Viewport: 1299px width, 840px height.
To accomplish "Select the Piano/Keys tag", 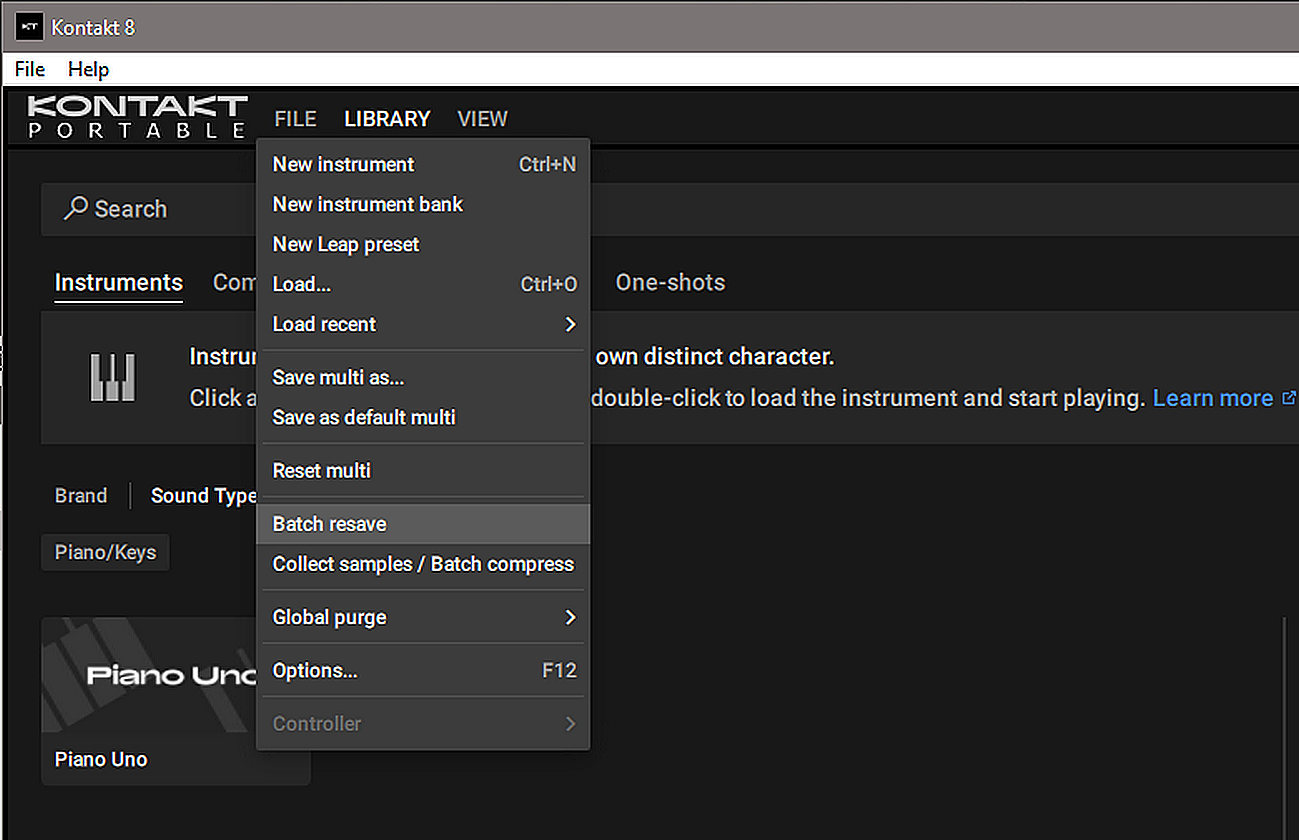I will point(105,552).
